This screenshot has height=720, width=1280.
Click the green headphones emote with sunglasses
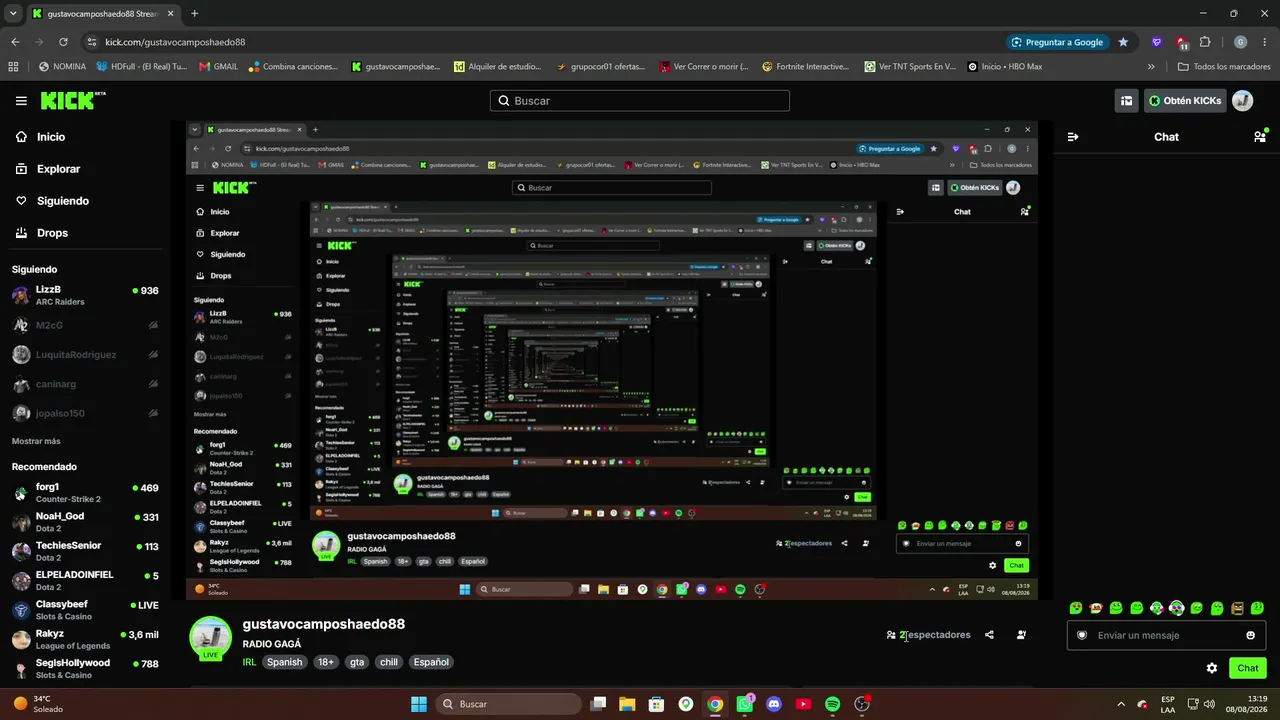(x=1177, y=608)
